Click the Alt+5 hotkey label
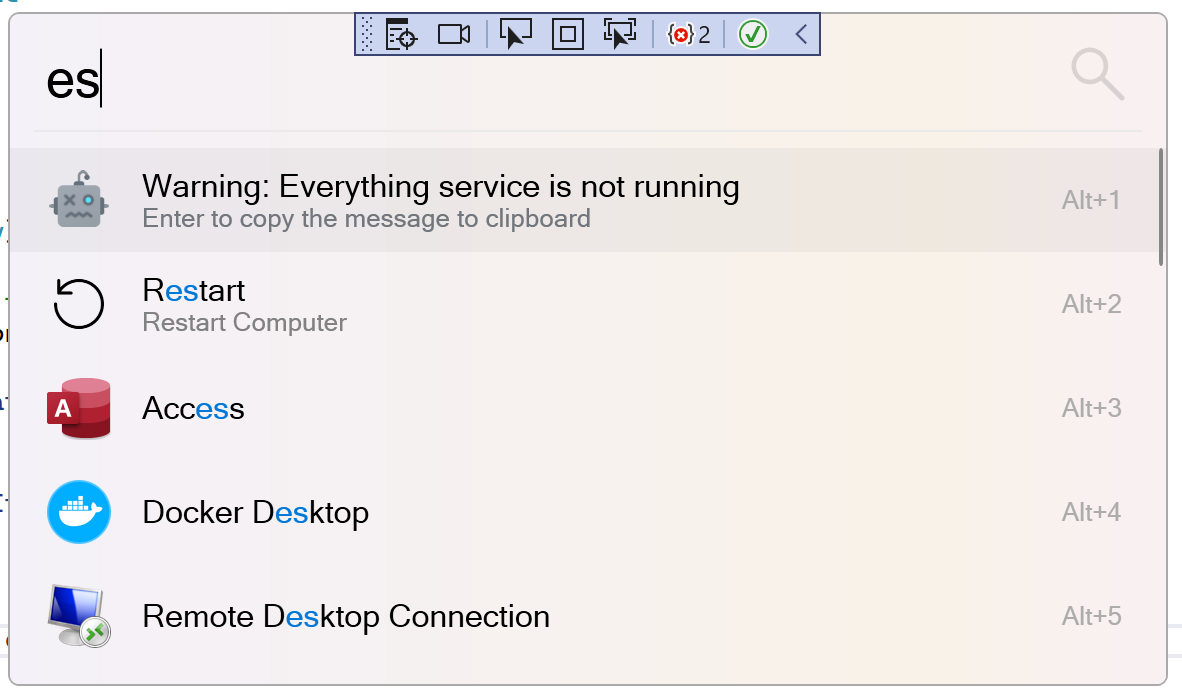 click(x=1091, y=616)
